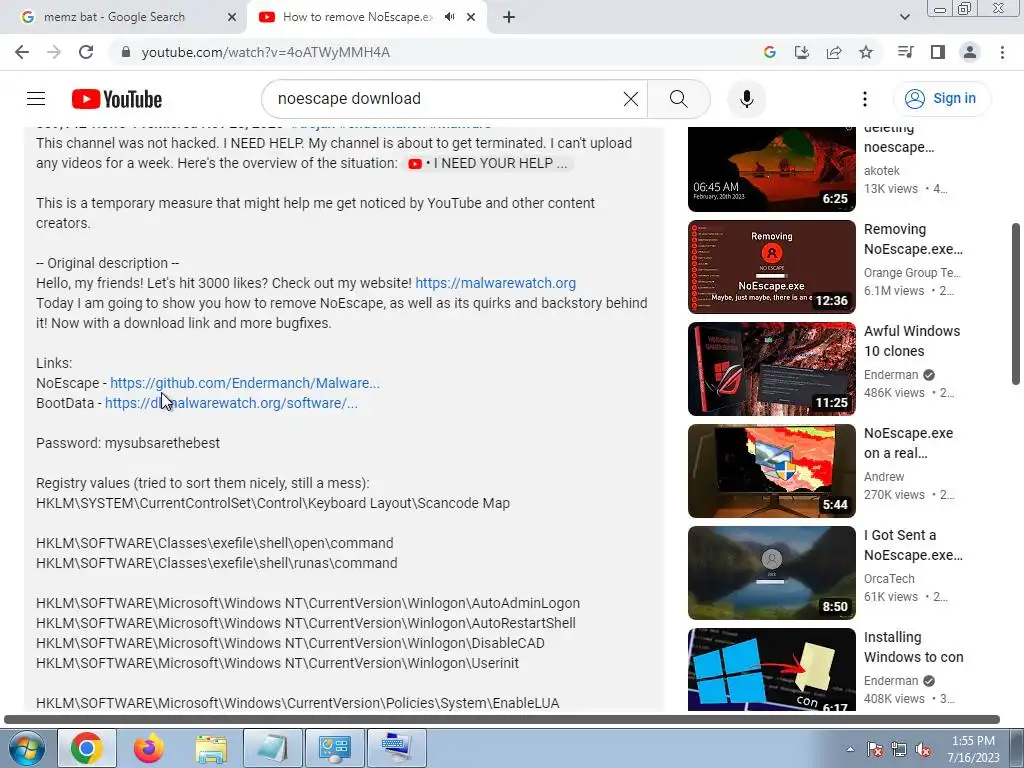1024x768 pixels.
Task: Close the memz bat Google Search tab
Action: [232, 18]
